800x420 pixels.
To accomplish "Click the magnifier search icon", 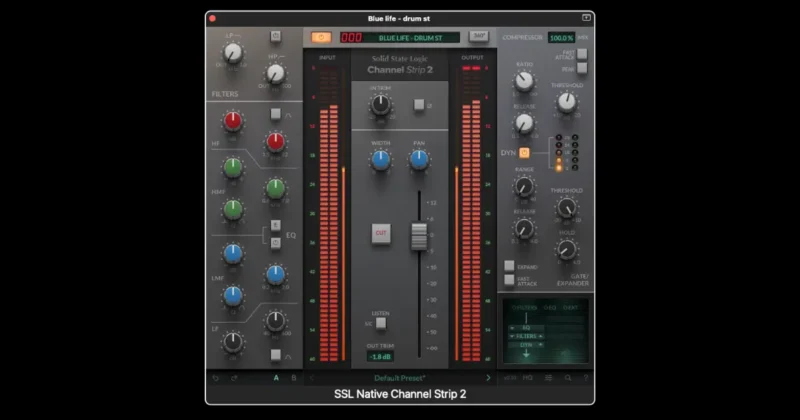I will (568, 378).
